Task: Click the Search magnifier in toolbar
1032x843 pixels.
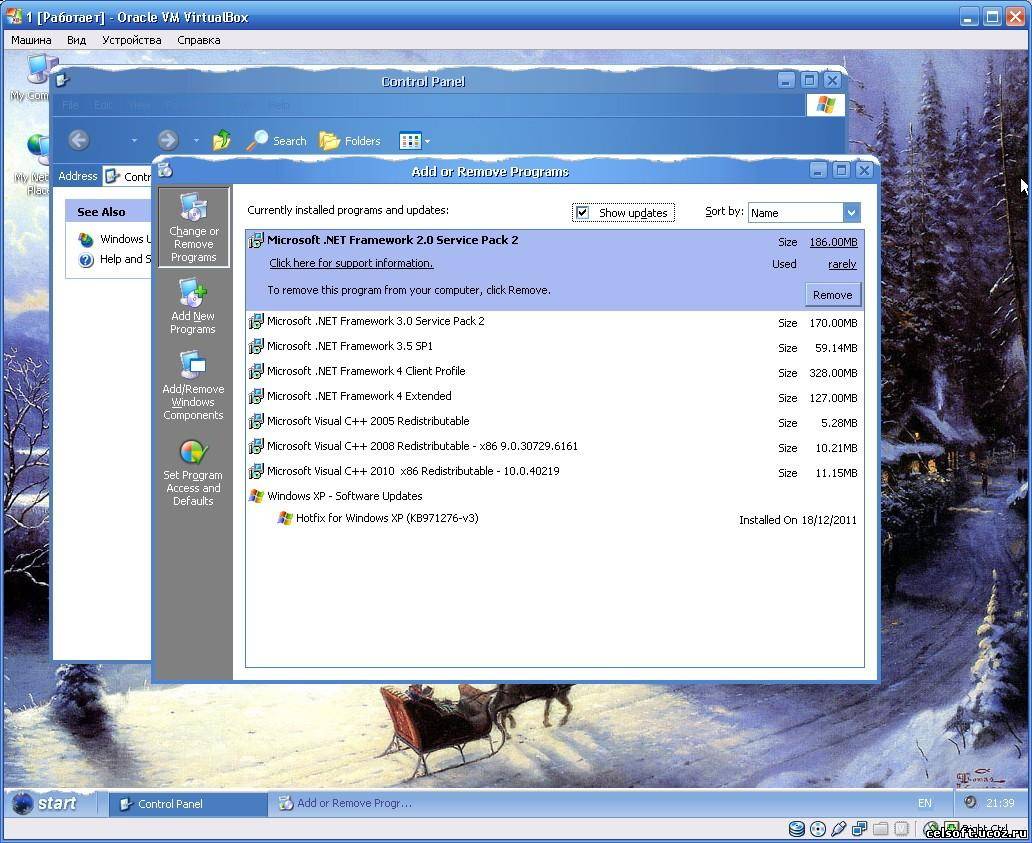Action: pyautogui.click(x=258, y=141)
